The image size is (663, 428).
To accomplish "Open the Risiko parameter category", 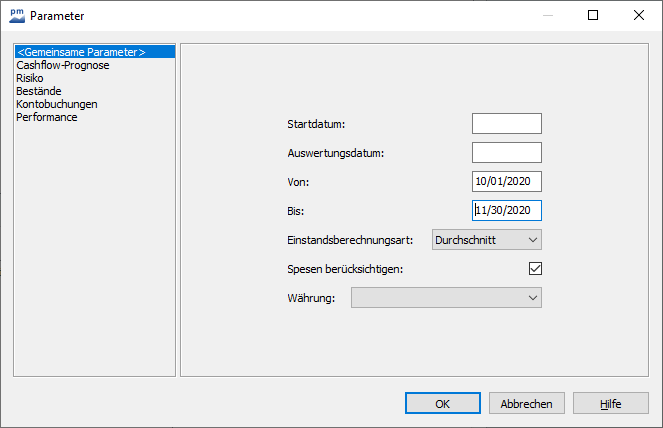I will click(30, 78).
